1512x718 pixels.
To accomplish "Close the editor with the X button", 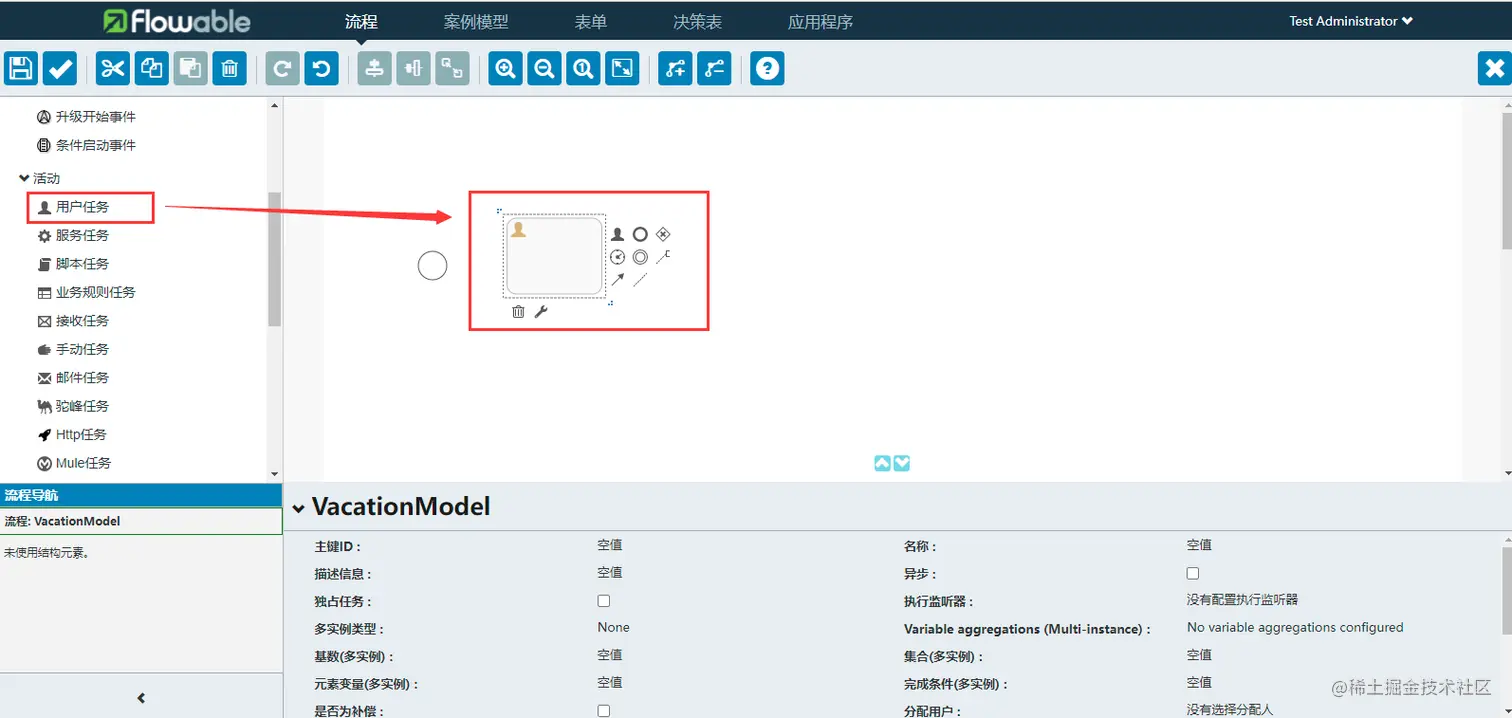I will [1494, 68].
